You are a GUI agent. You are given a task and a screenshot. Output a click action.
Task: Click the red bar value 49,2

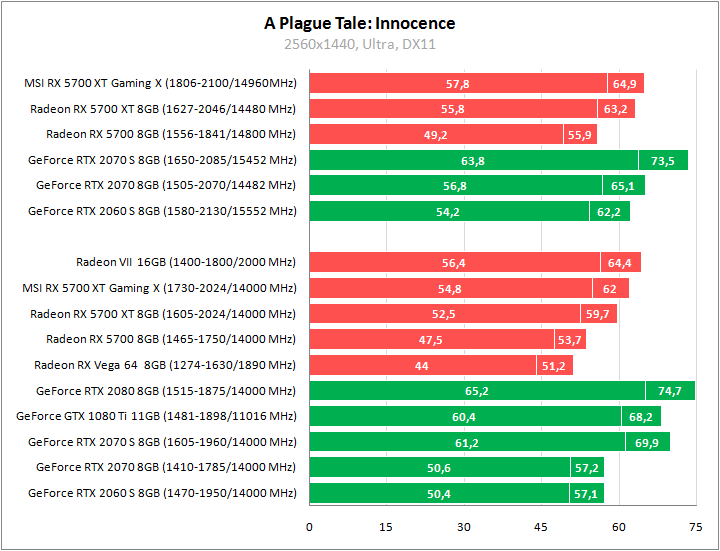coord(436,135)
